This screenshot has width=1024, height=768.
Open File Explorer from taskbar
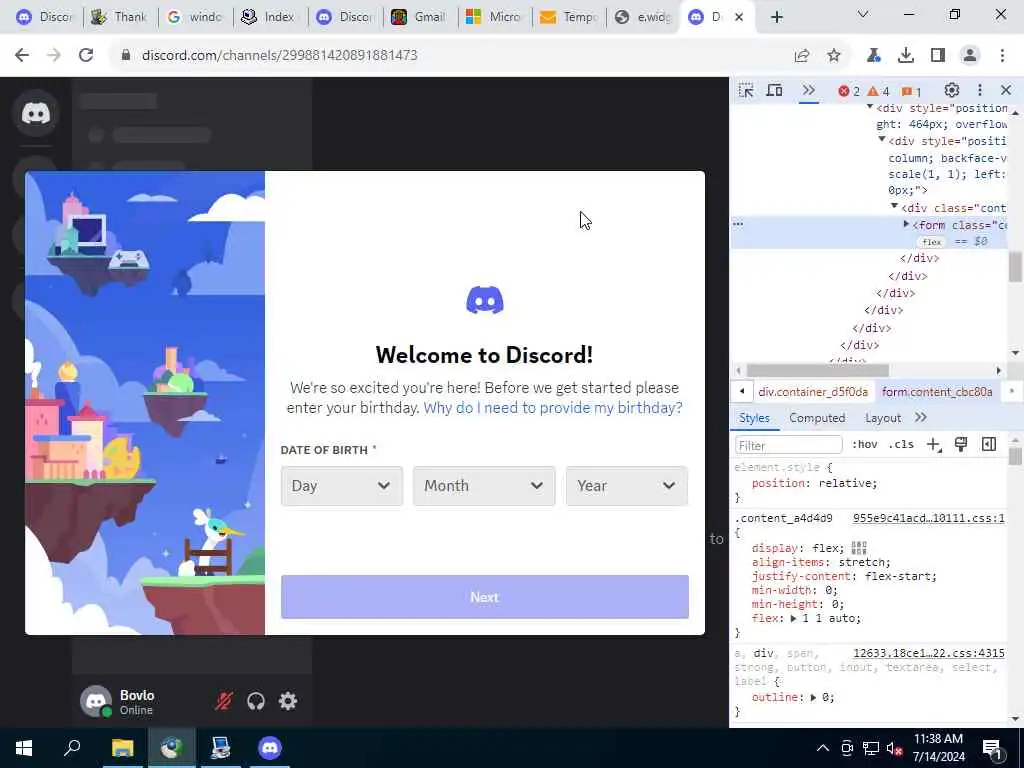[122, 748]
